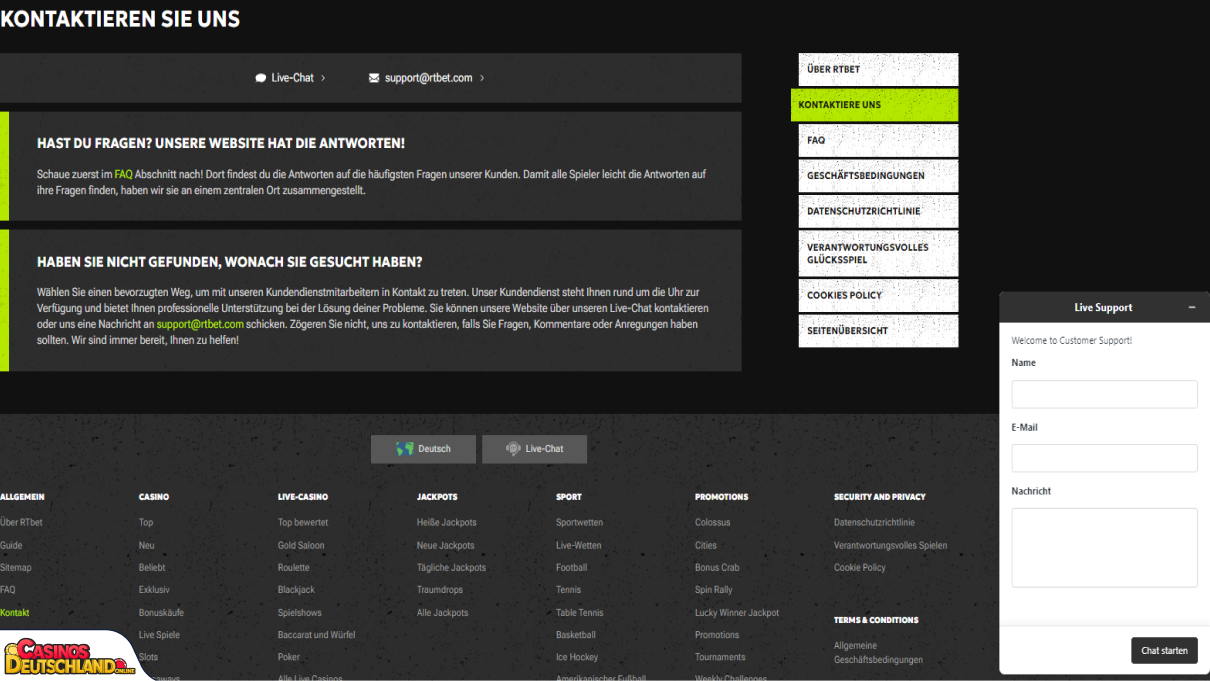The image size is (1210, 681).
Task: Click the Casinos Deutschland logo
Action: click(x=70, y=657)
